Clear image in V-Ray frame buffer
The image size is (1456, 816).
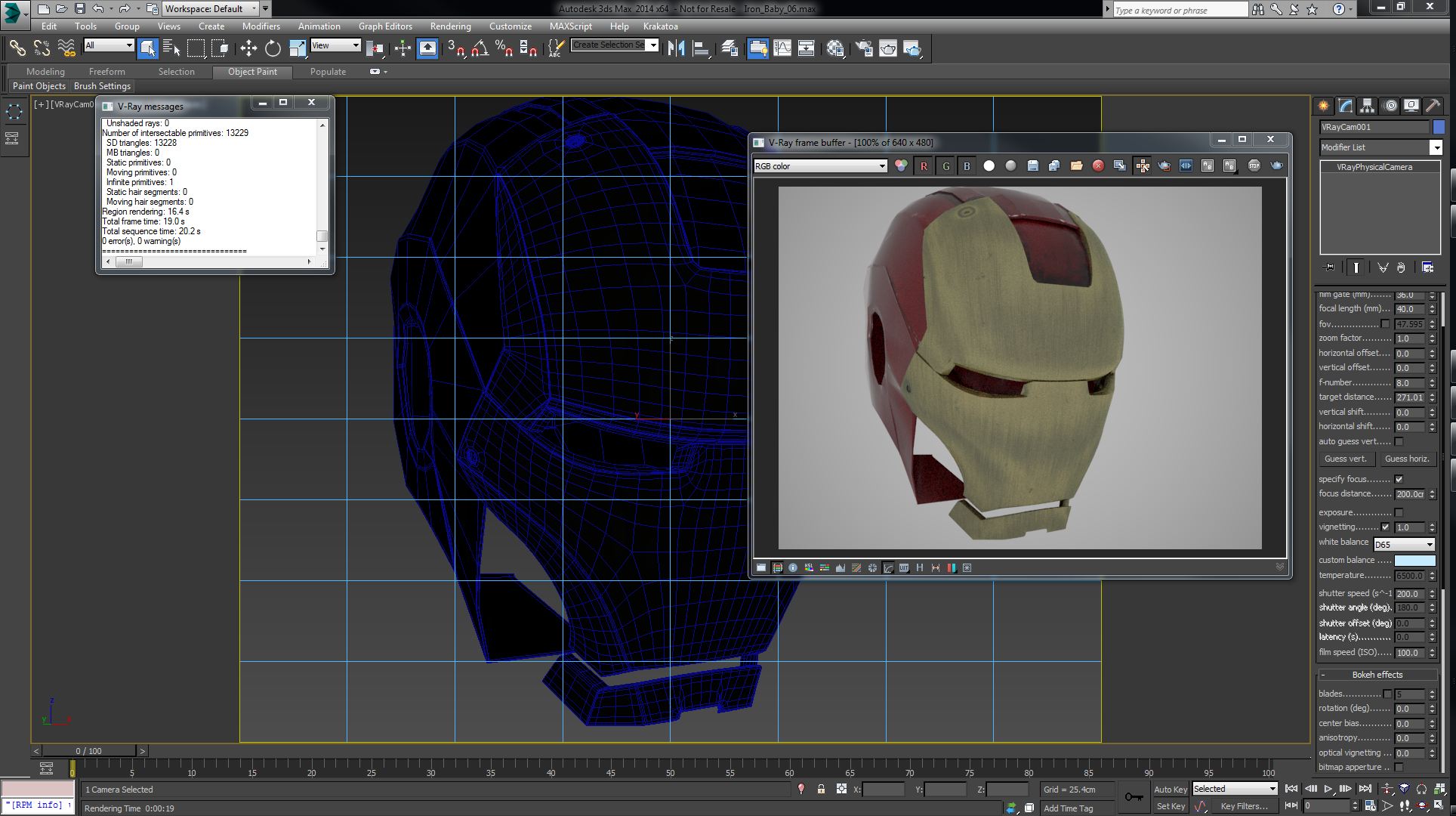click(1098, 166)
